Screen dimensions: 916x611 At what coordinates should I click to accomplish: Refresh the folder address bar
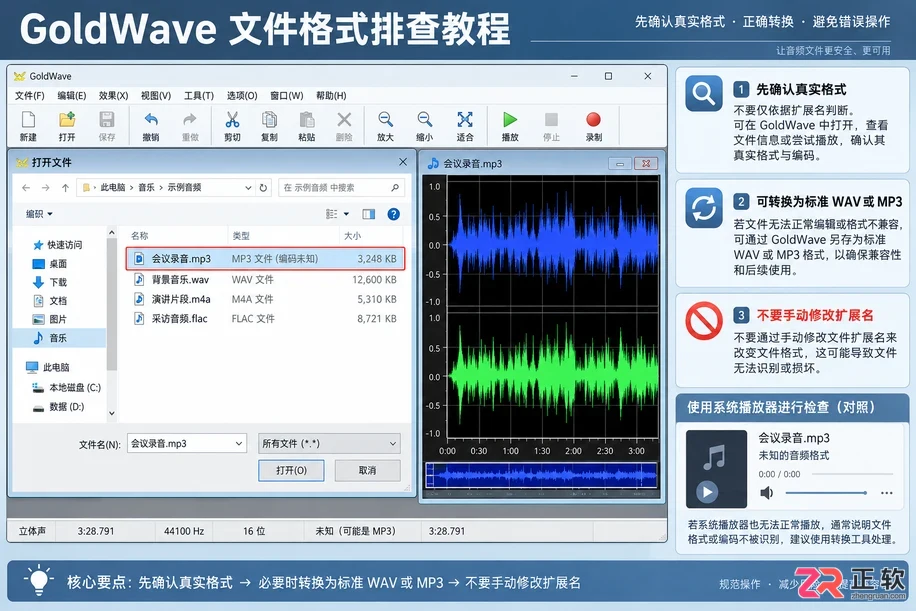263,188
